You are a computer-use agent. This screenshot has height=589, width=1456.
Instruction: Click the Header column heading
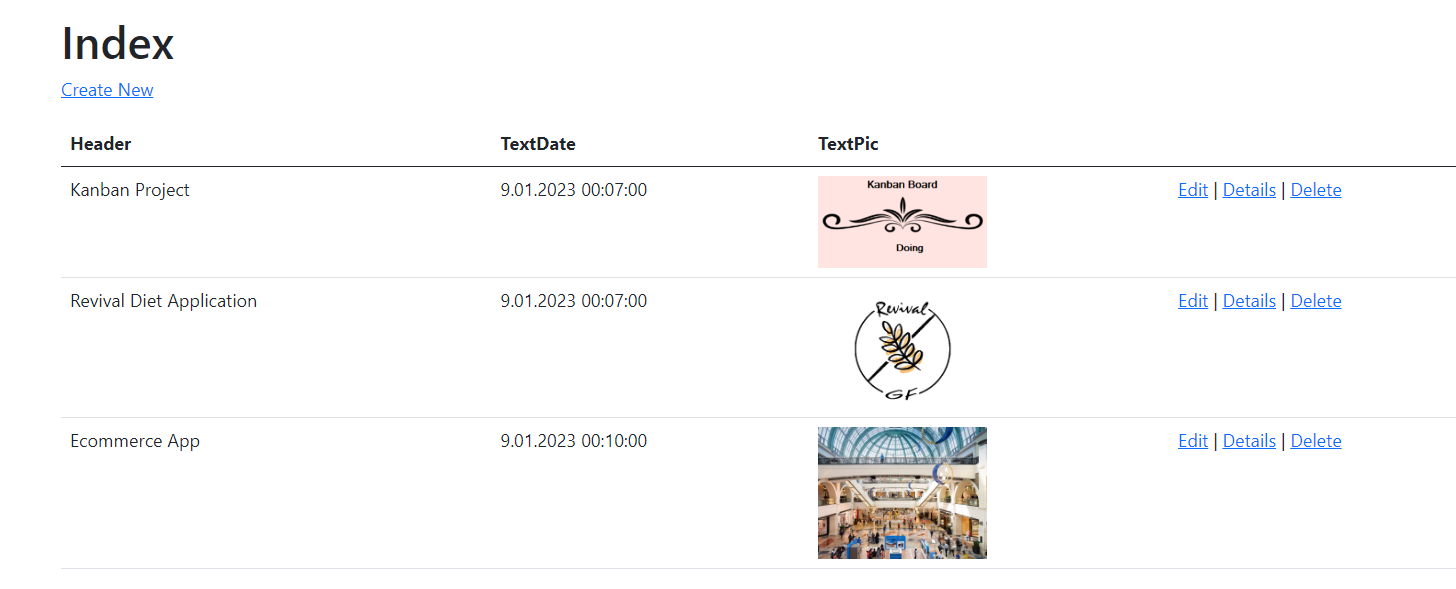click(x=101, y=144)
